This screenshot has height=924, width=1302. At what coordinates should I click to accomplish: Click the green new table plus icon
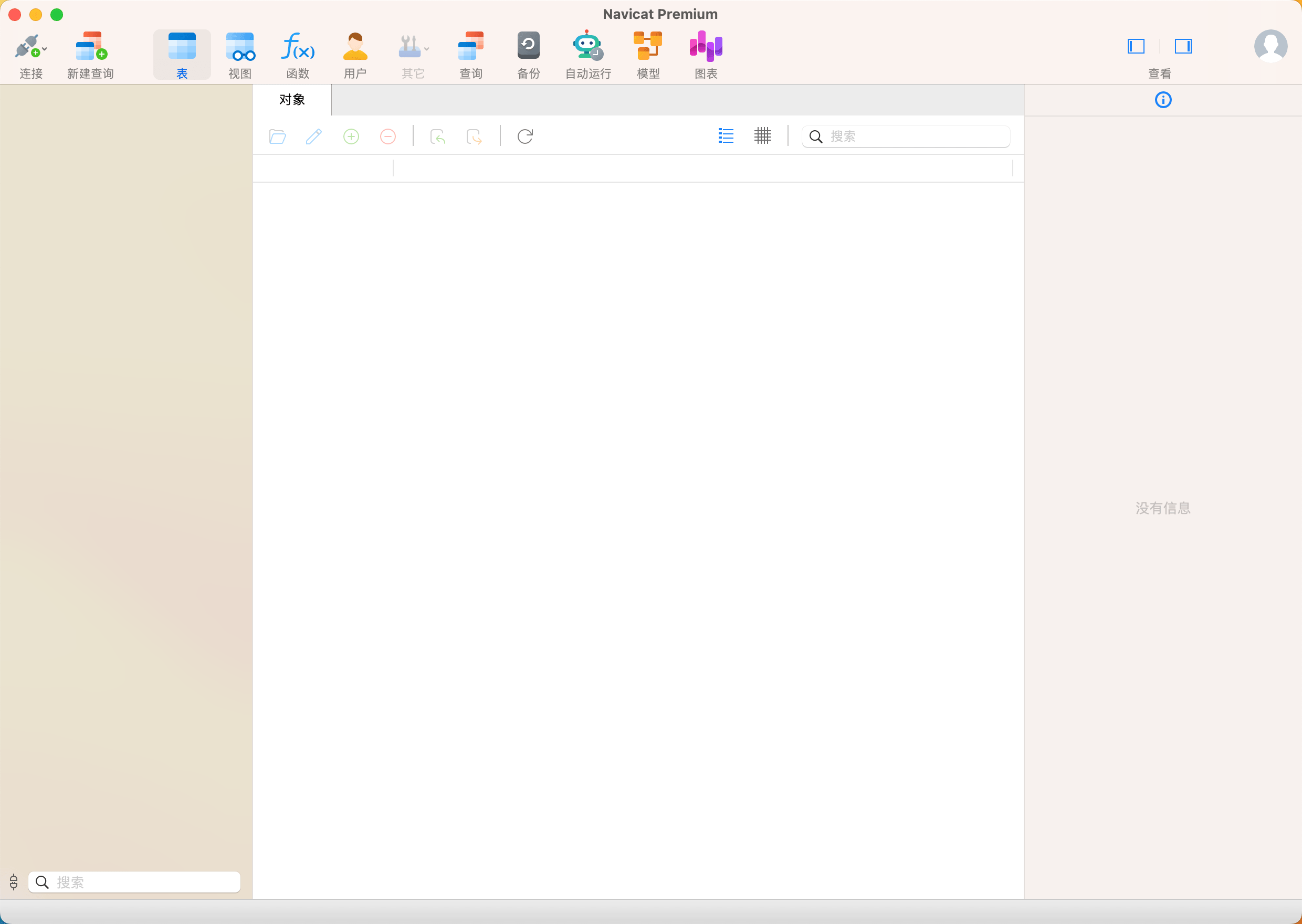[x=351, y=136]
